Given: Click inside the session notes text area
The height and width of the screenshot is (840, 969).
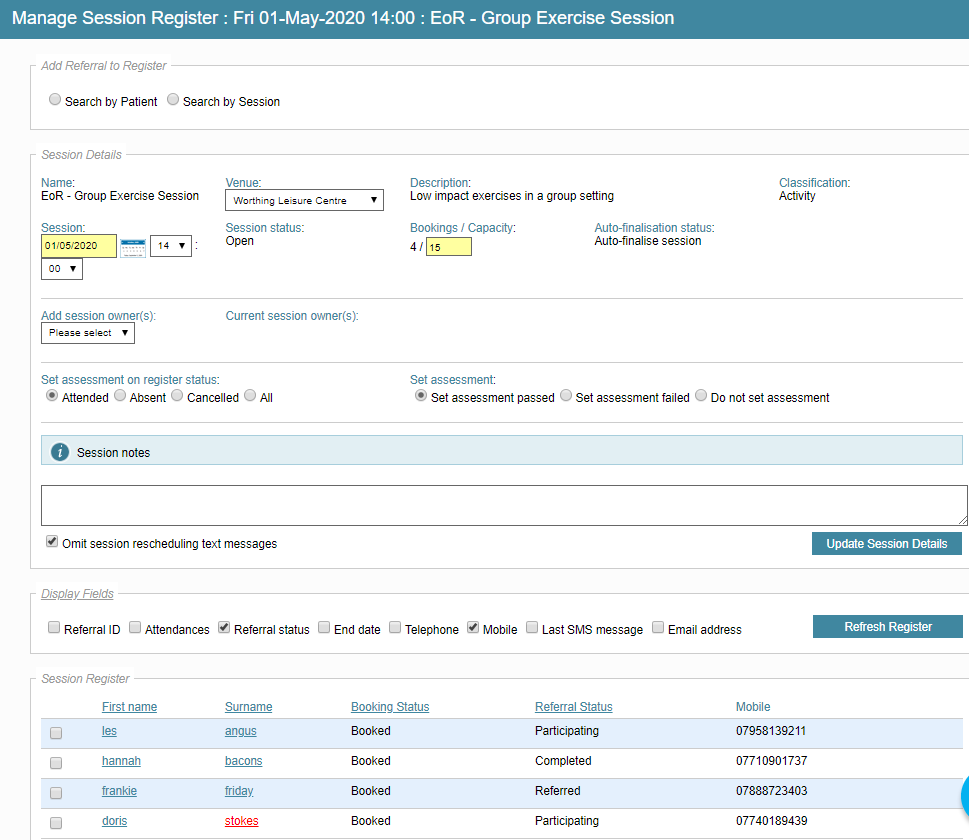Looking at the screenshot, I should pos(504,505).
